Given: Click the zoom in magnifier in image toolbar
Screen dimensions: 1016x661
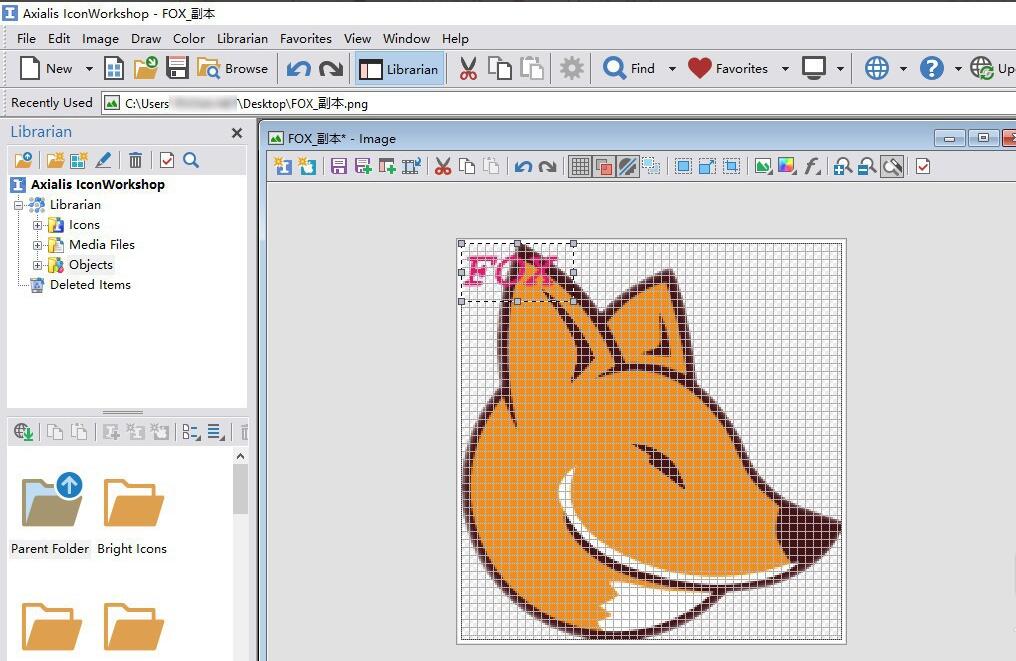Looking at the screenshot, I should (x=843, y=167).
